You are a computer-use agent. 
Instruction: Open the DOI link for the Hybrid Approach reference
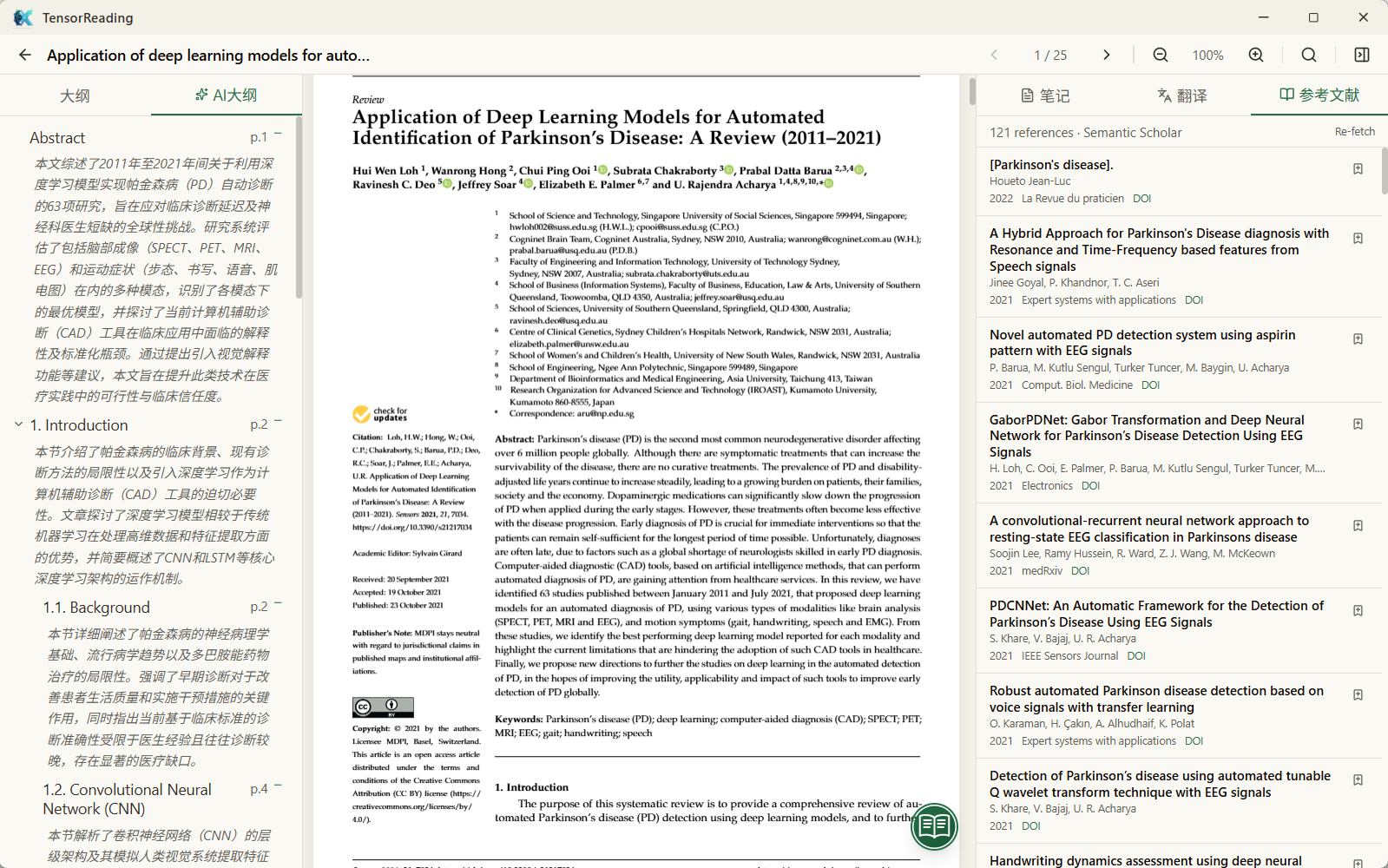(1194, 300)
